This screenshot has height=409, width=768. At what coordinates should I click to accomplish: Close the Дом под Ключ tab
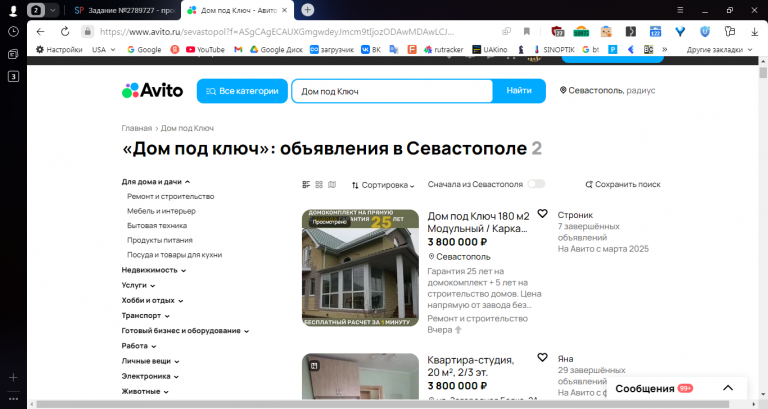pyautogui.click(x=285, y=10)
